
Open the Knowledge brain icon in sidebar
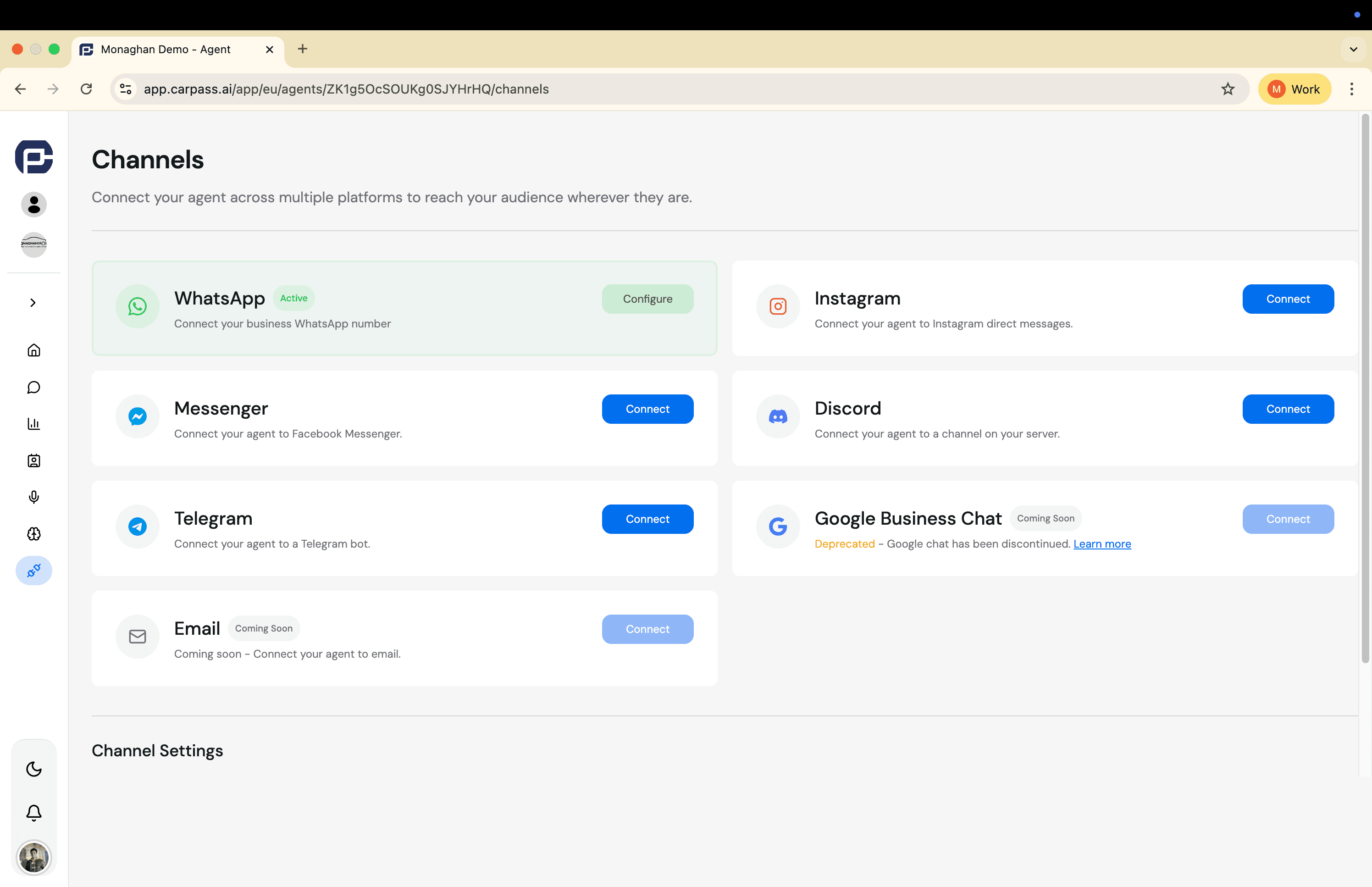33,534
